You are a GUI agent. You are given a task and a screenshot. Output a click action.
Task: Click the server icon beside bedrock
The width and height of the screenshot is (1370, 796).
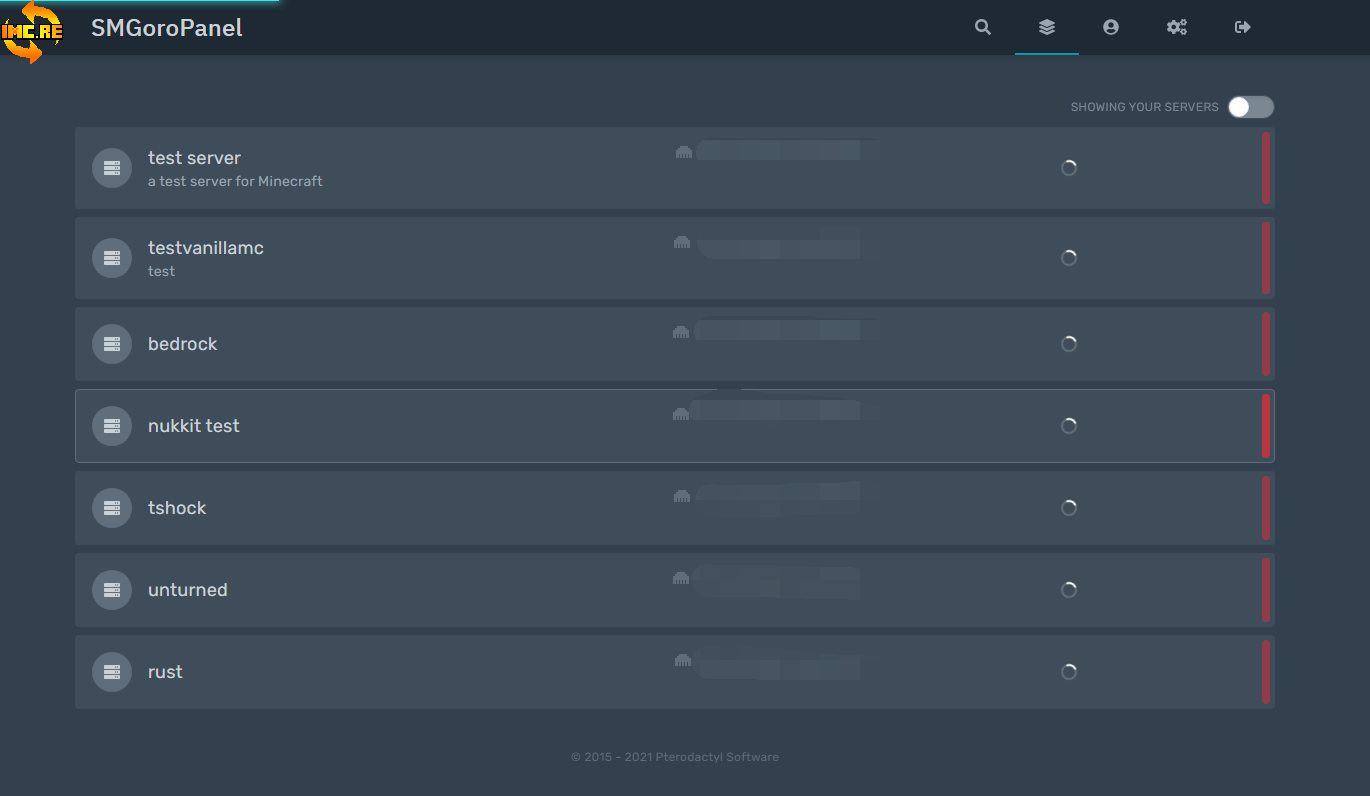[112, 344]
